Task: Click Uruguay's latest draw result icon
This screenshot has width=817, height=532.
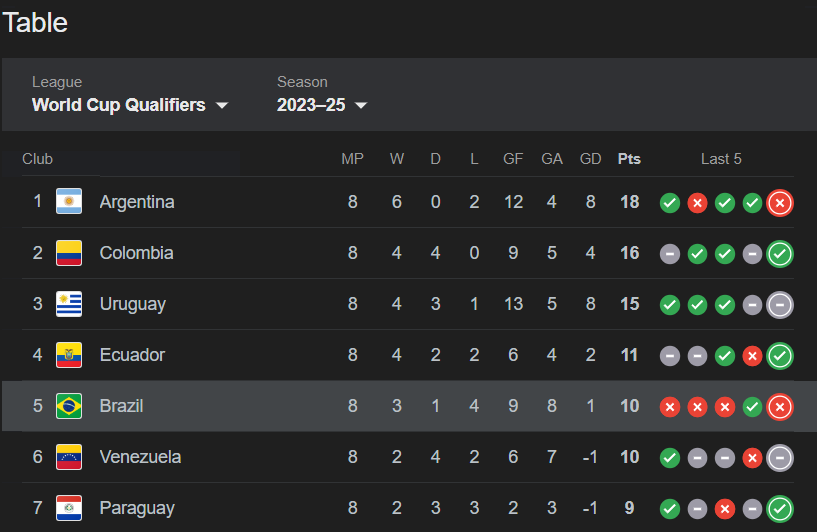Action: (x=779, y=305)
